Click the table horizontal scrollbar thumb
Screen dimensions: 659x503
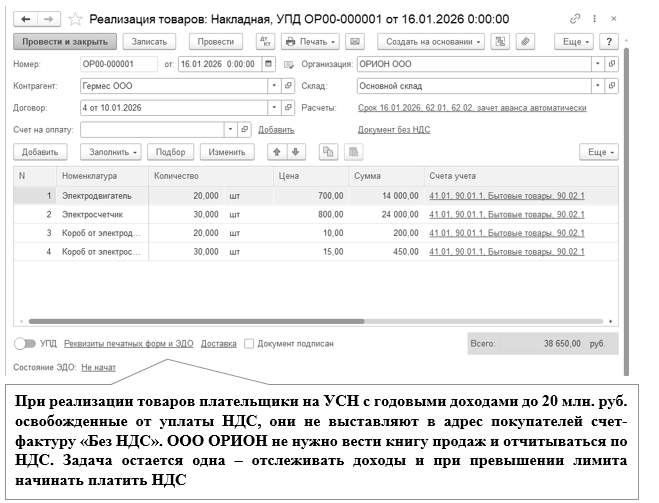[x=196, y=321]
